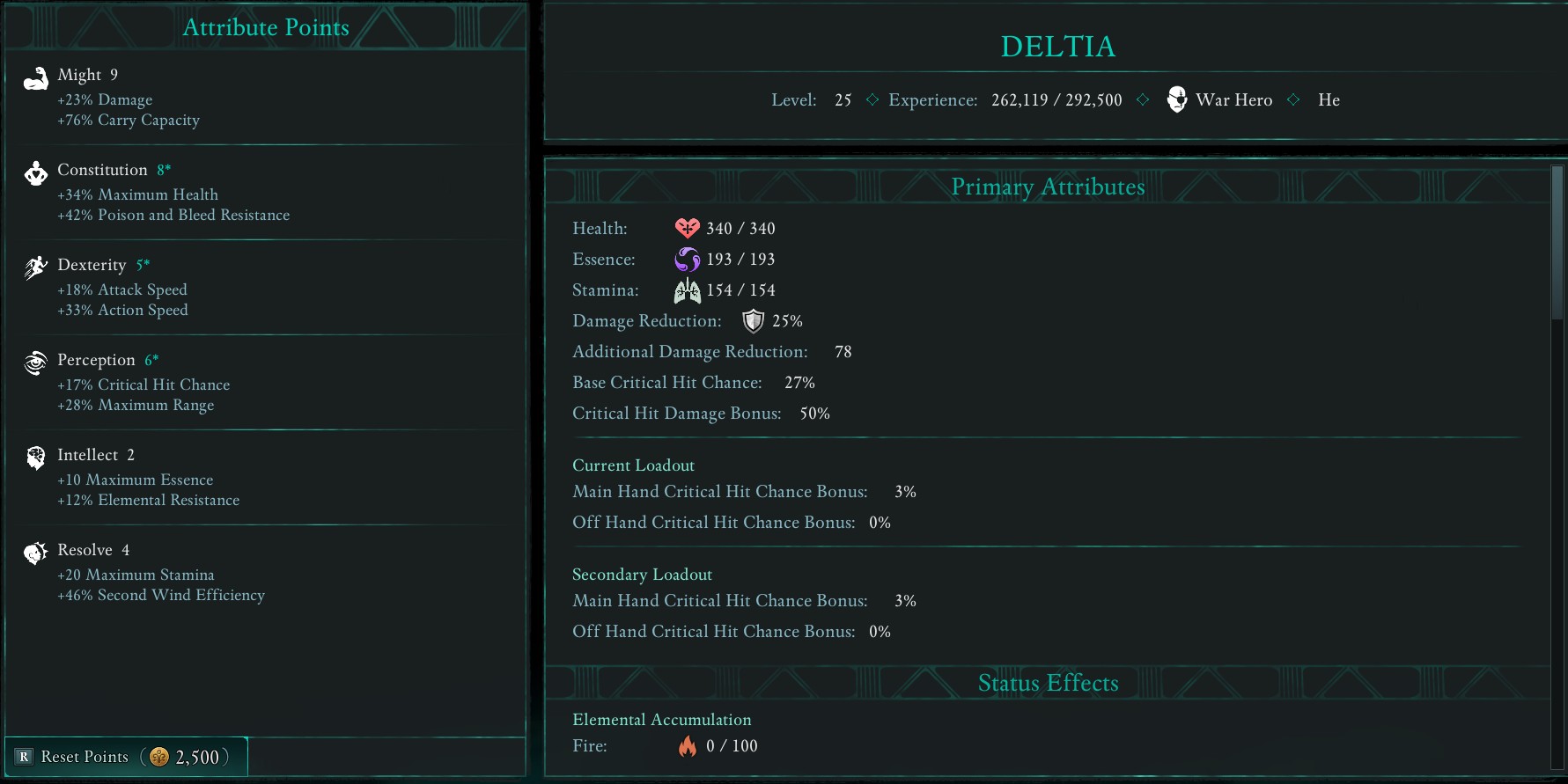This screenshot has height=784, width=1568.
Task: Select the Might attribute row label
Action: pos(79,75)
